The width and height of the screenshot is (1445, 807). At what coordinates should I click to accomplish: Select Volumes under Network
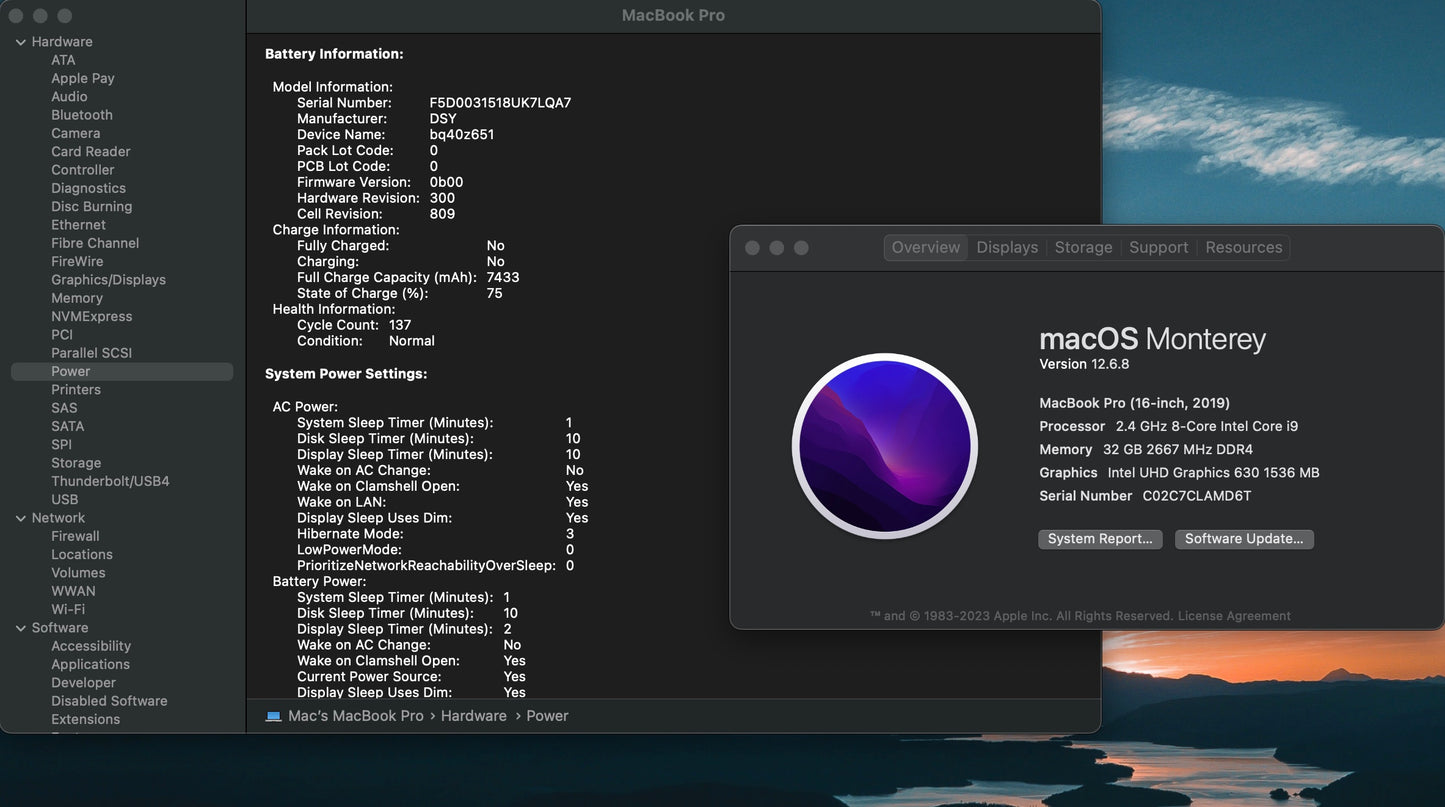pyautogui.click(x=78, y=573)
